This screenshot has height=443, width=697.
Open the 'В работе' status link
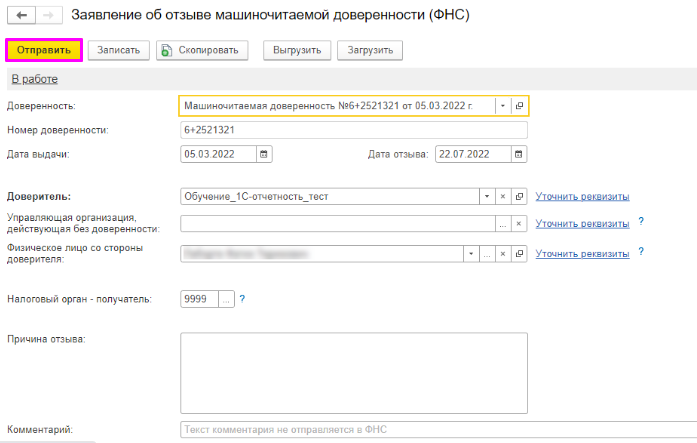34,79
